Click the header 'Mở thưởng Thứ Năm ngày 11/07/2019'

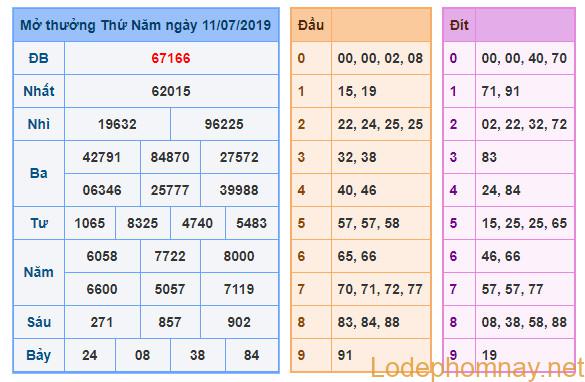[x=146, y=25]
